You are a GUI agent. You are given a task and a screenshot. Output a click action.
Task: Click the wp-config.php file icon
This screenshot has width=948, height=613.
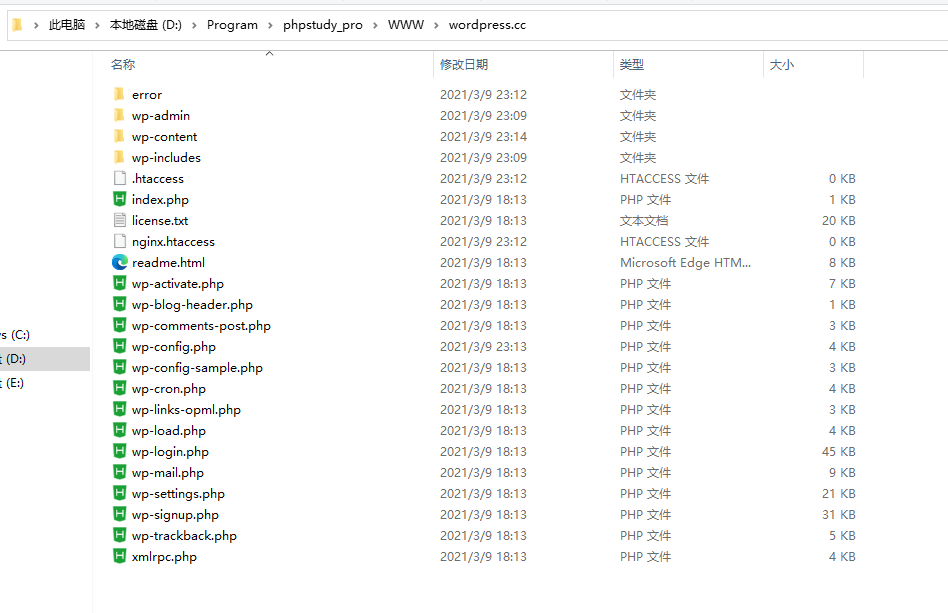[120, 346]
